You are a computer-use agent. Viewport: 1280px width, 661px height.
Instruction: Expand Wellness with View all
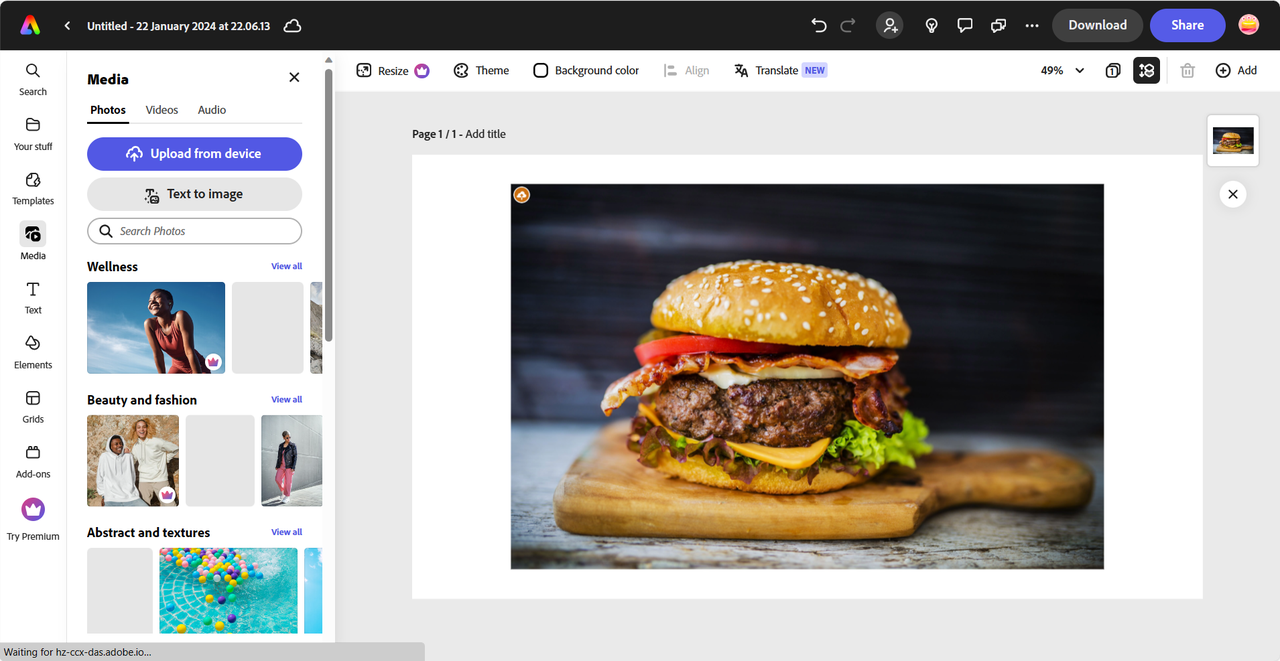286,266
